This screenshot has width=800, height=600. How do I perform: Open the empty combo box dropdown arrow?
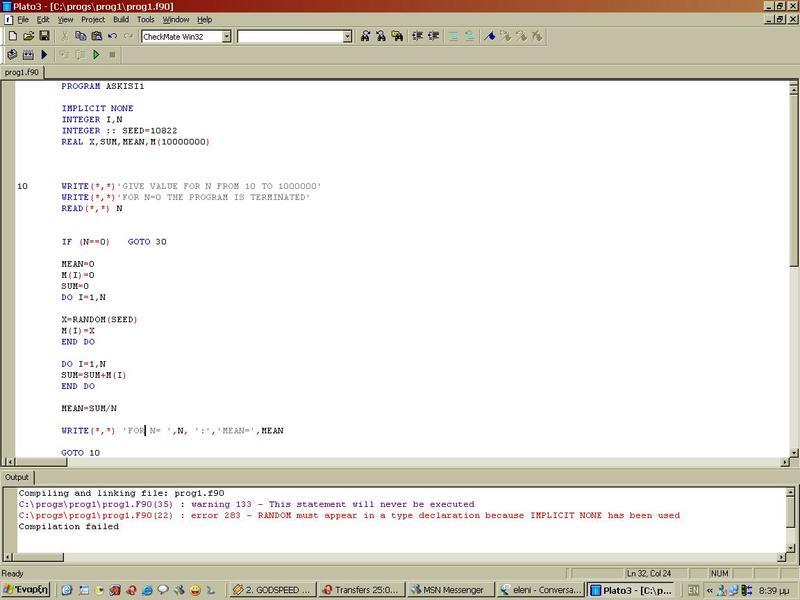[347, 36]
